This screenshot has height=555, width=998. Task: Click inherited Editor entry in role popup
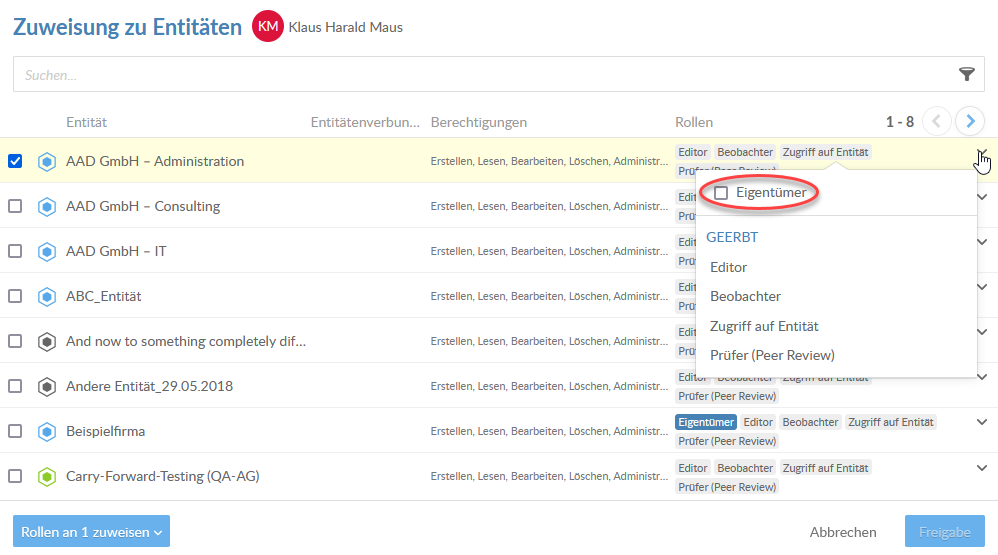[728, 267]
